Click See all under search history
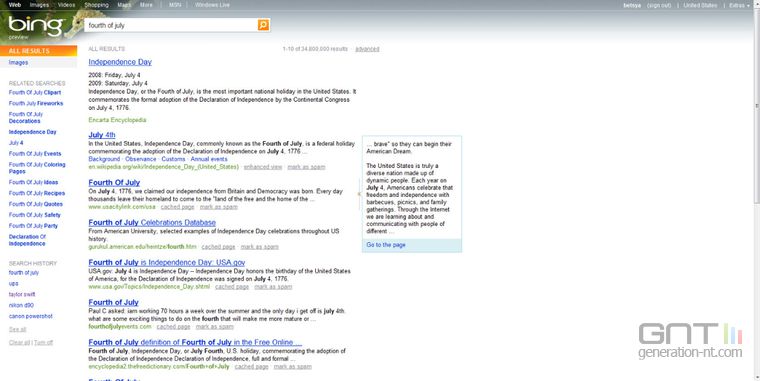 point(17,330)
